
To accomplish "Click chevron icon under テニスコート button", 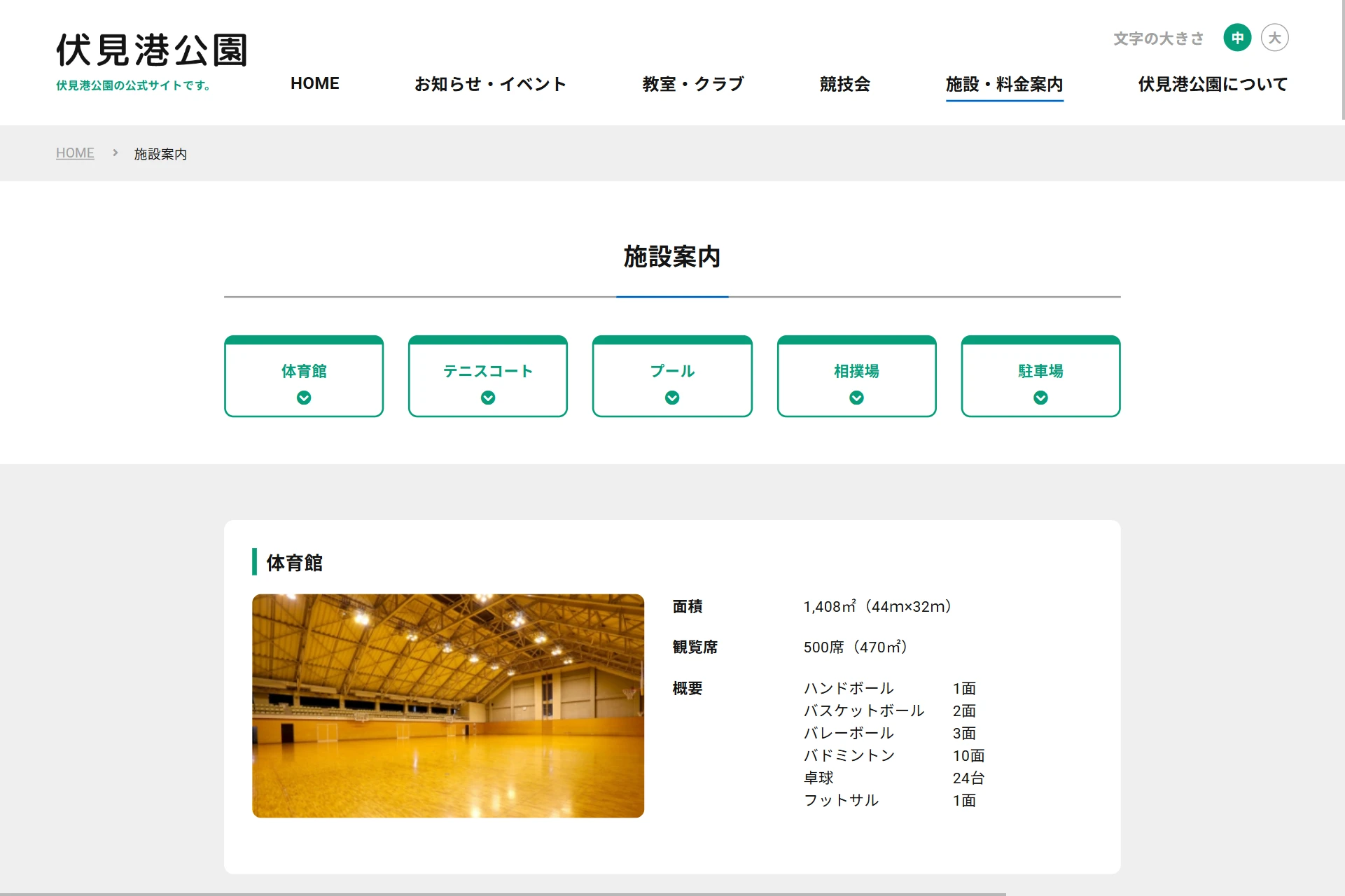I will pyautogui.click(x=488, y=398).
